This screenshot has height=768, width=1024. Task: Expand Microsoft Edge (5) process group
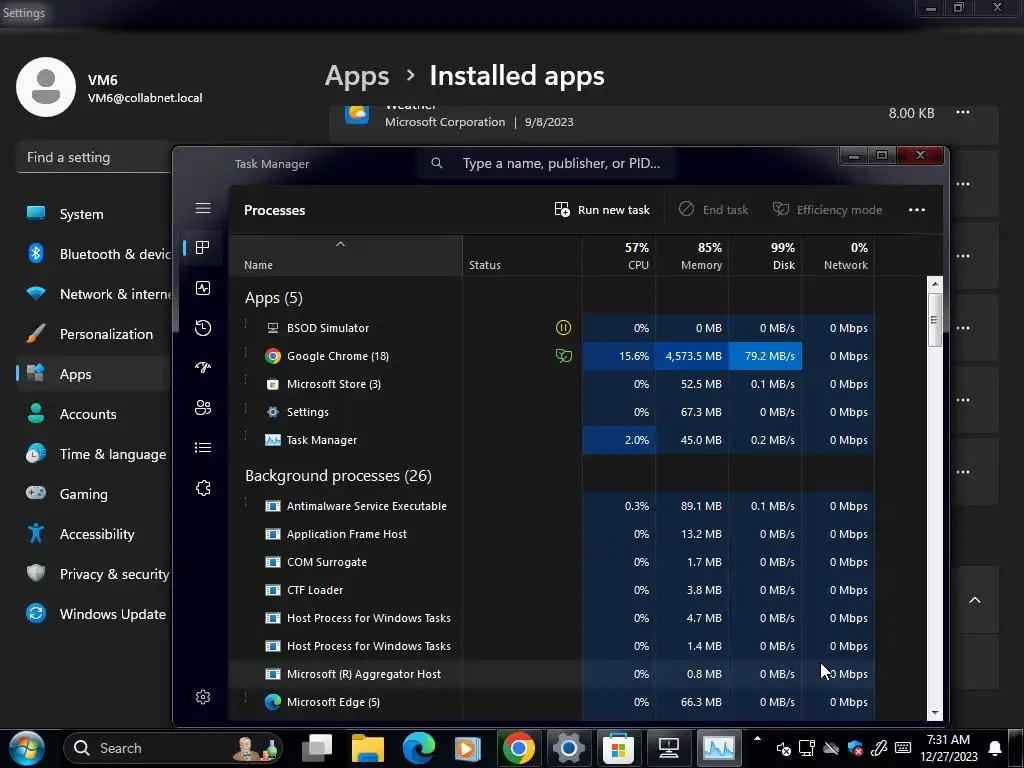coord(246,698)
